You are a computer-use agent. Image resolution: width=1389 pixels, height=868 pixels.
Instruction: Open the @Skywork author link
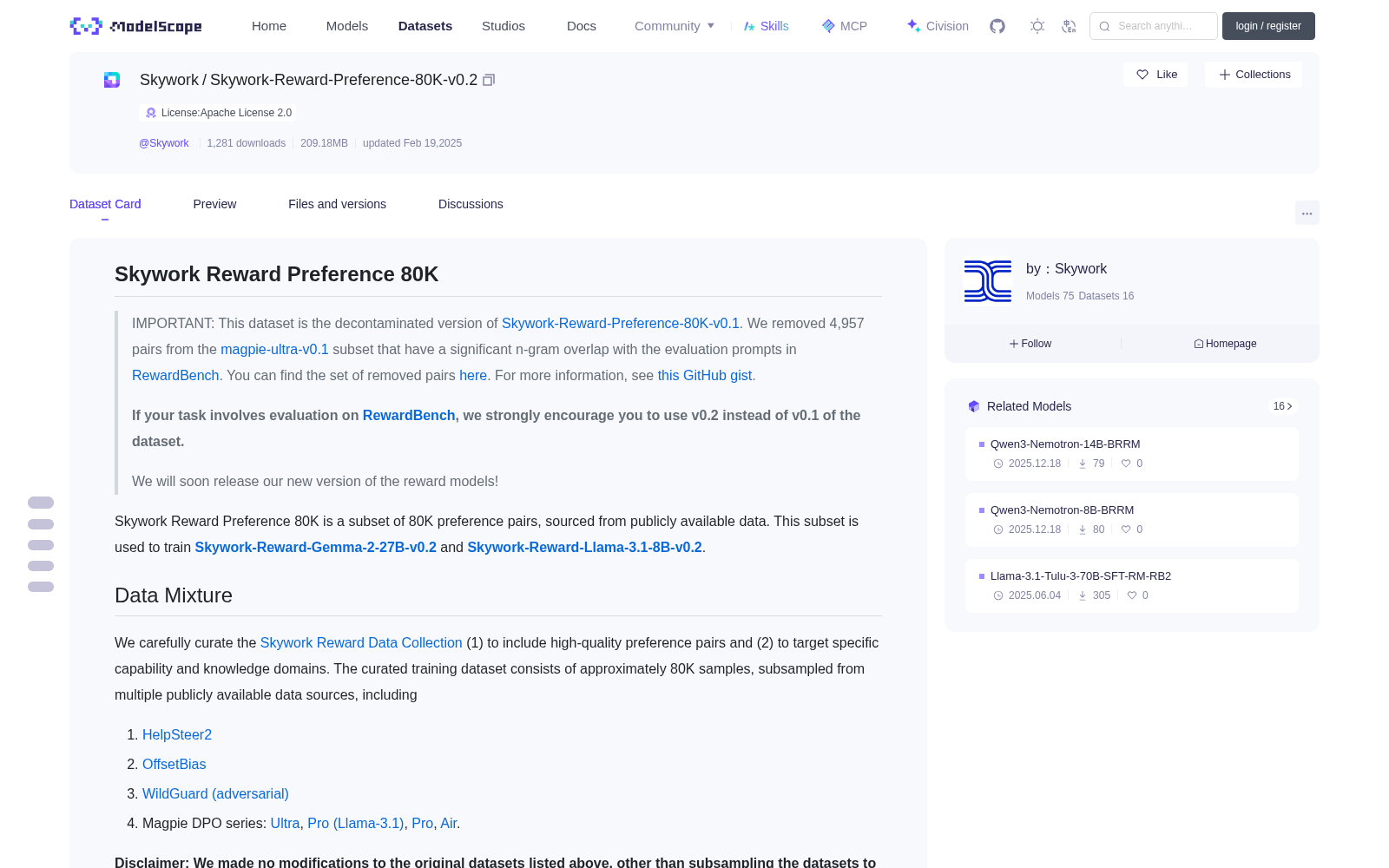(x=164, y=143)
